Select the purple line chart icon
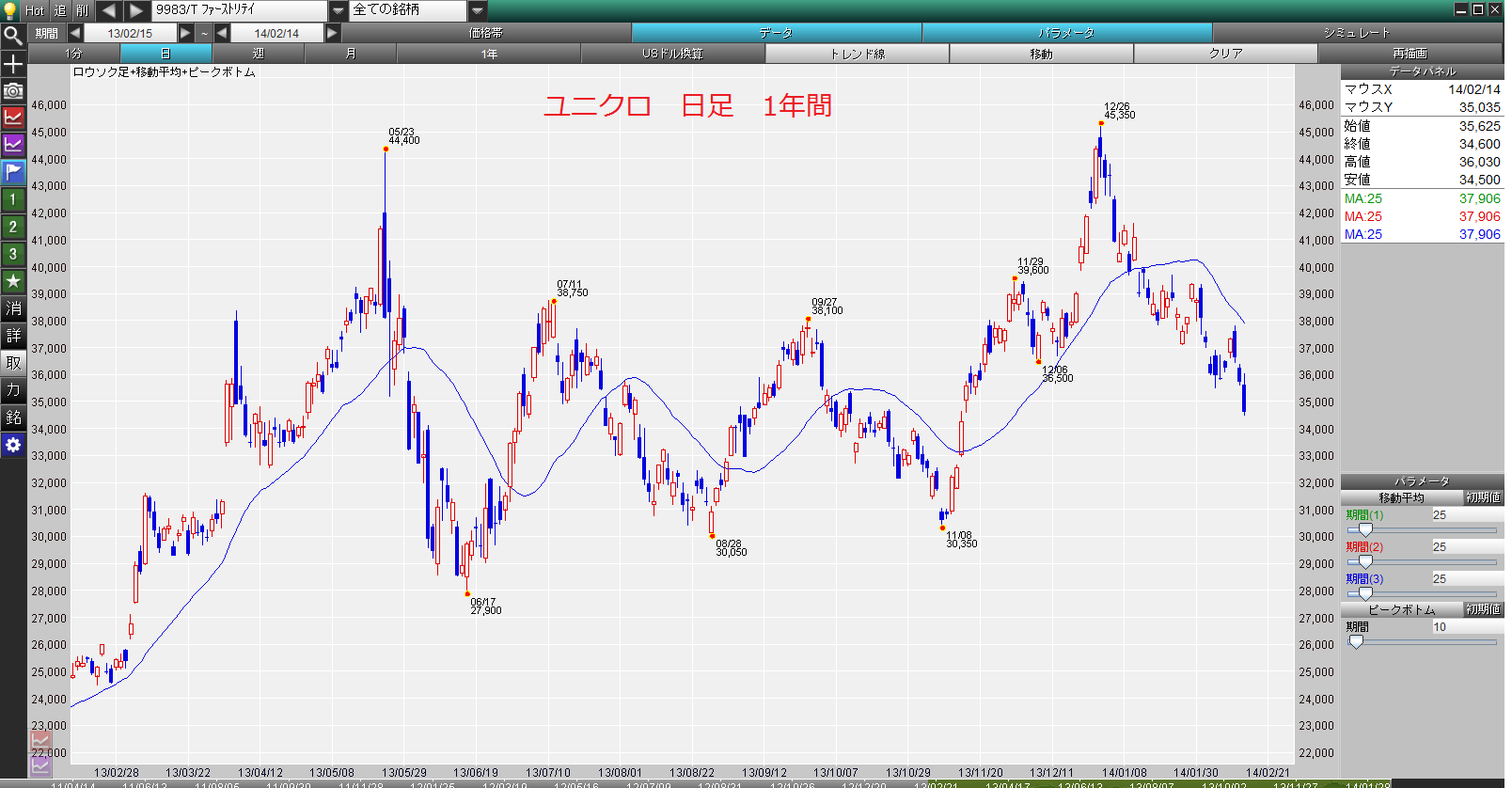The width and height of the screenshot is (1512, 788). pyautogui.click(x=13, y=145)
